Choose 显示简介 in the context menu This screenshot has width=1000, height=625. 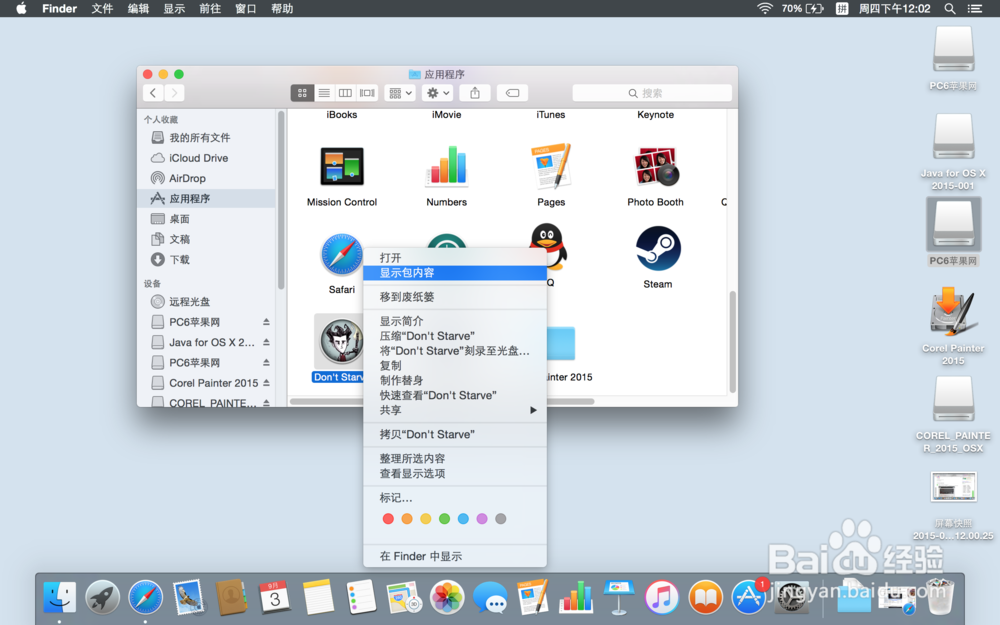[455, 321]
